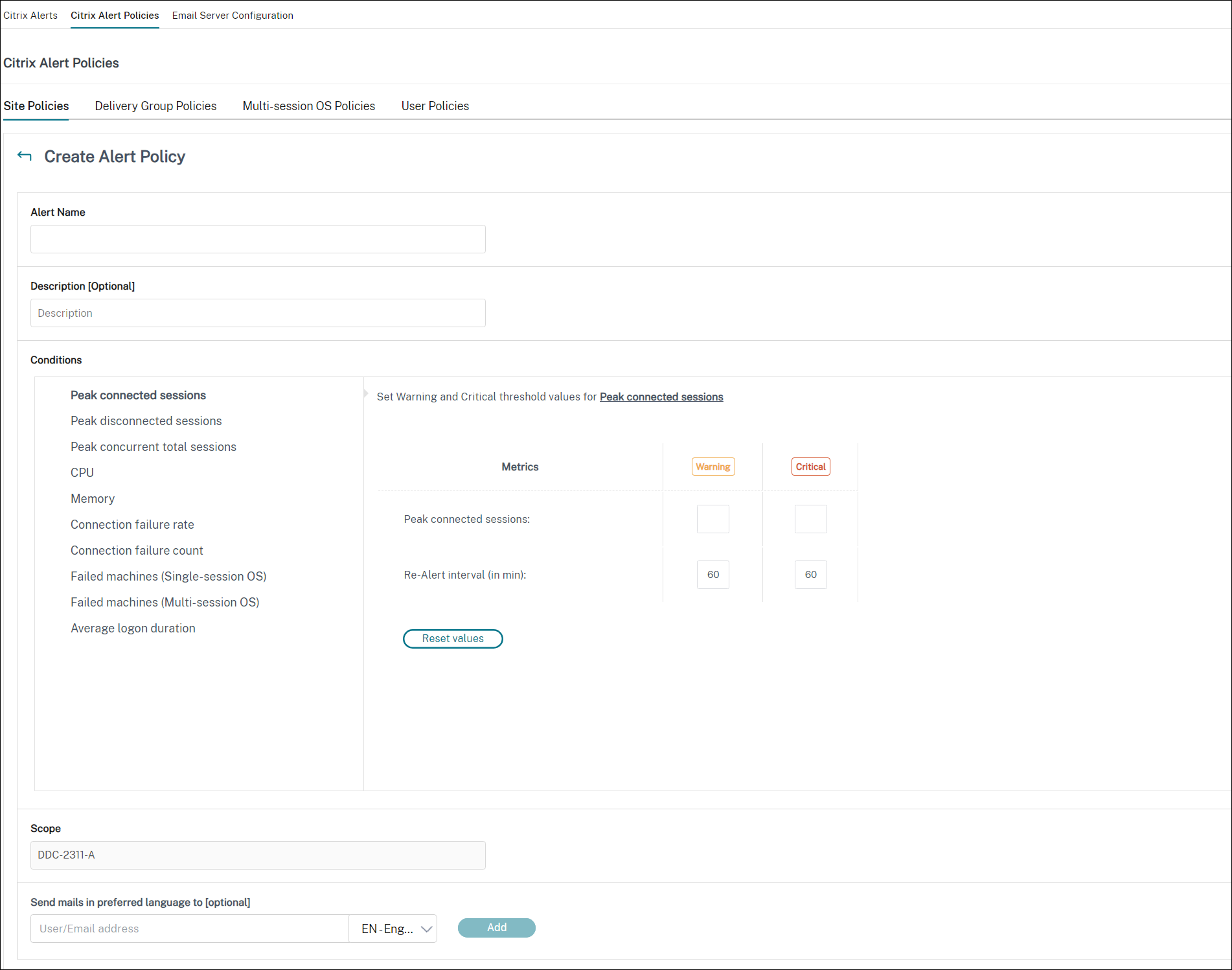
Task: Click the back arrow beside Create Alert Policy
Action: point(25,156)
